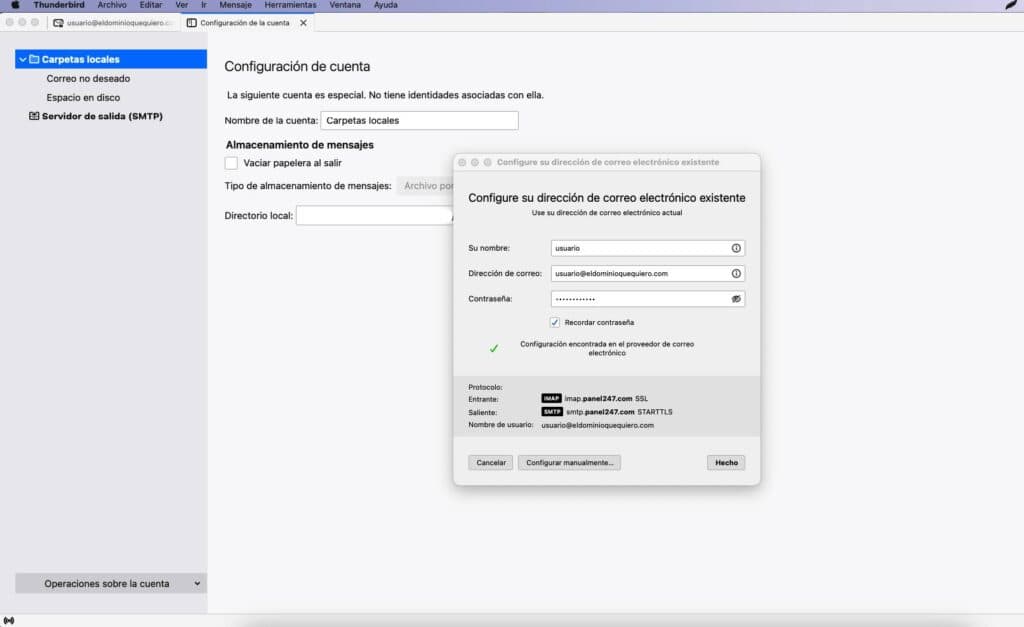
Task: Close the Configuración de la cuenta tab
Action: tap(304, 22)
